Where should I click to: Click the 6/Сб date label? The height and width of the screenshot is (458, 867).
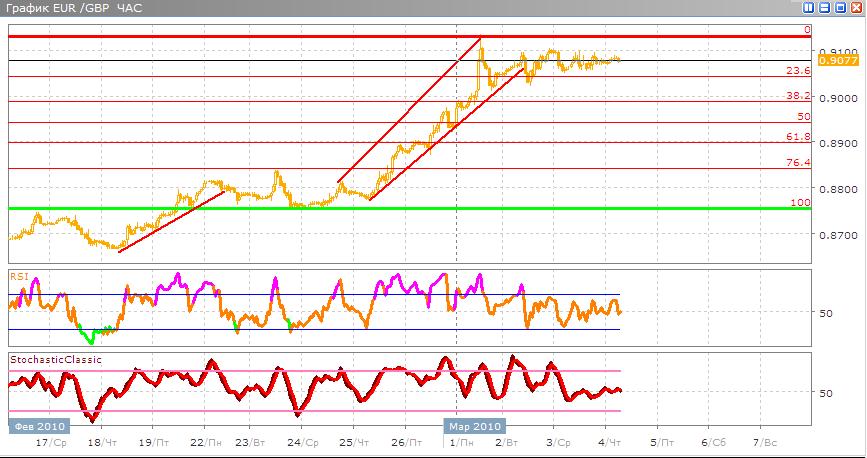pos(713,443)
